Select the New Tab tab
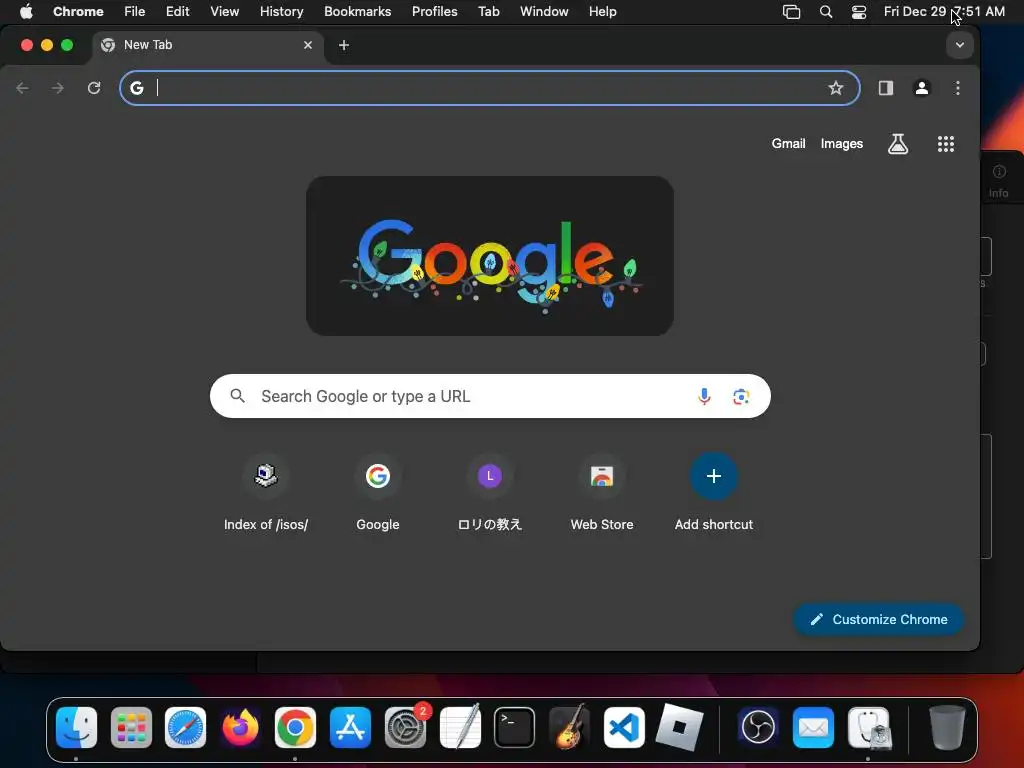This screenshot has height=768, width=1024. coord(206,45)
